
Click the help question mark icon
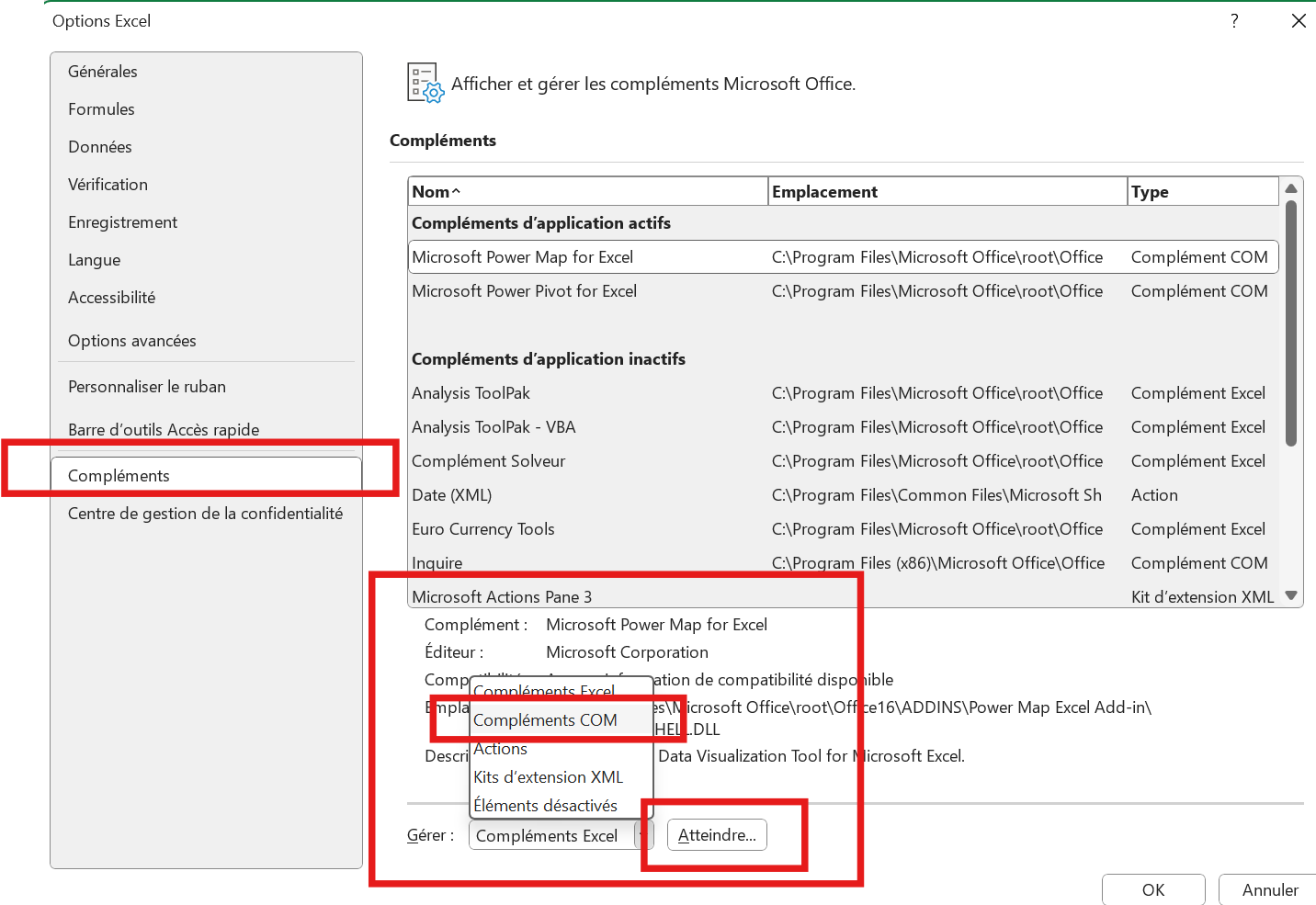[x=1234, y=21]
